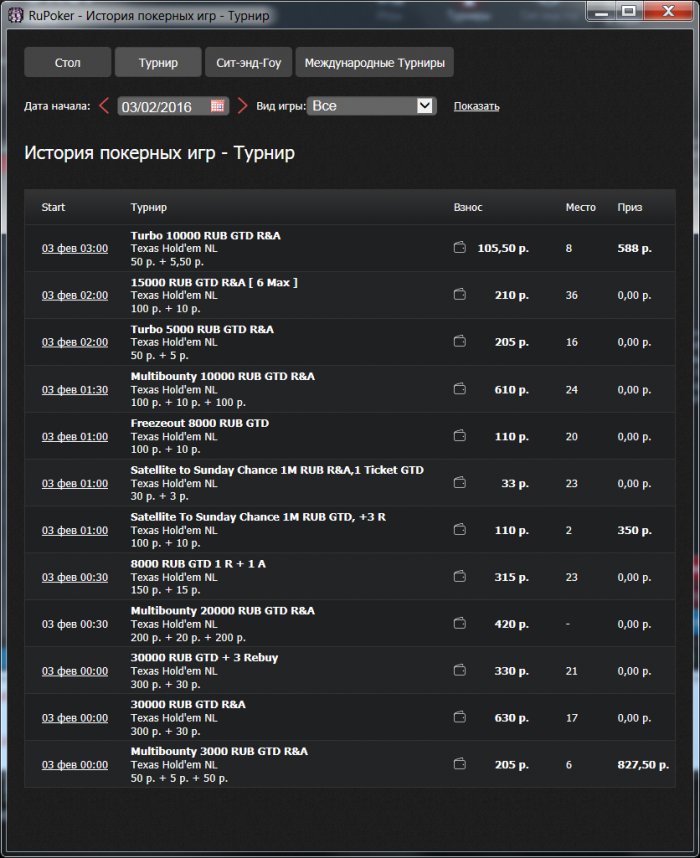
Task: Click the start date input field
Action: (x=163, y=106)
